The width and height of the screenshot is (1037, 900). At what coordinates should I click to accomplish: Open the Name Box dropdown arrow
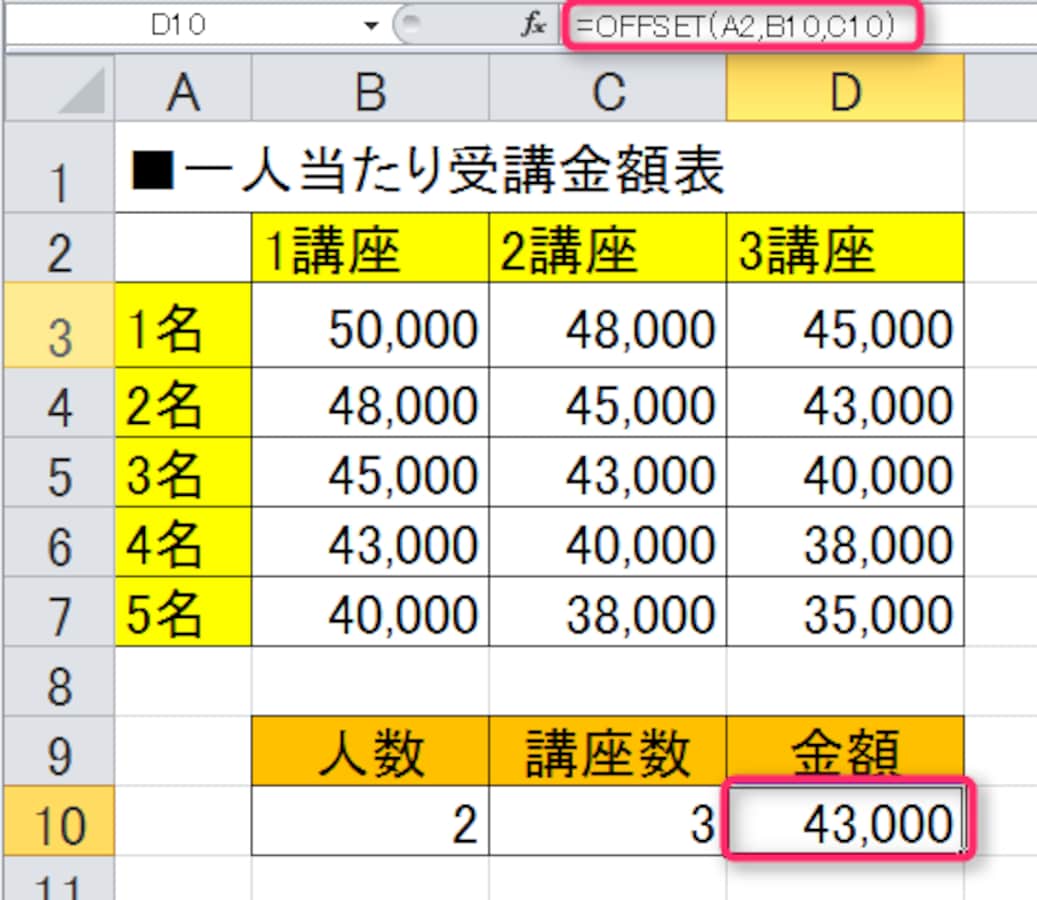coord(371,26)
